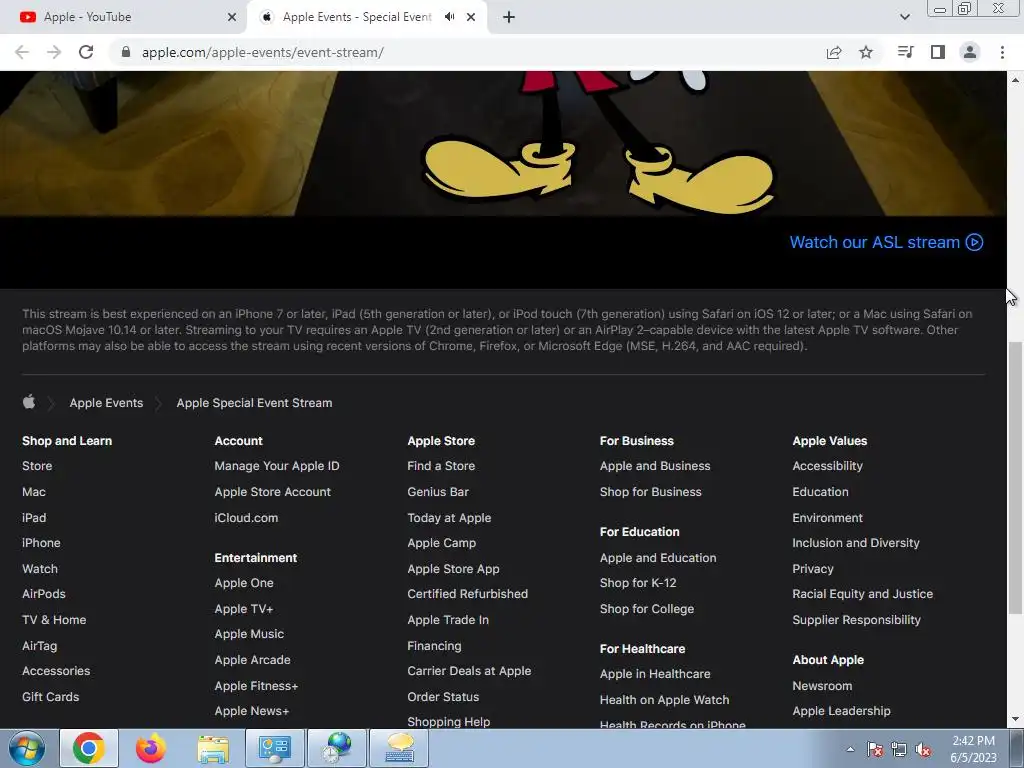Click the browser back arrow
The height and width of the screenshot is (768, 1024).
click(x=22, y=52)
